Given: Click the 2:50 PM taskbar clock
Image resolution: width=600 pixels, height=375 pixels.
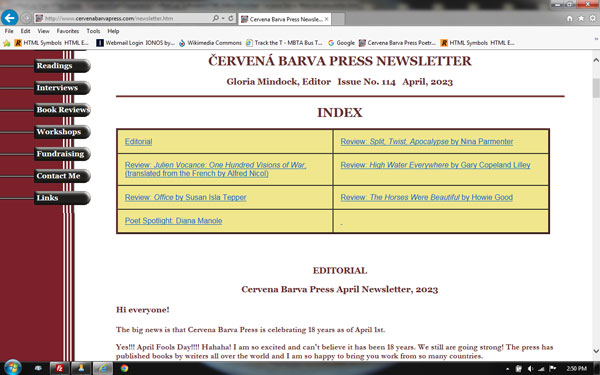Looking at the screenshot, I should 576,369.
